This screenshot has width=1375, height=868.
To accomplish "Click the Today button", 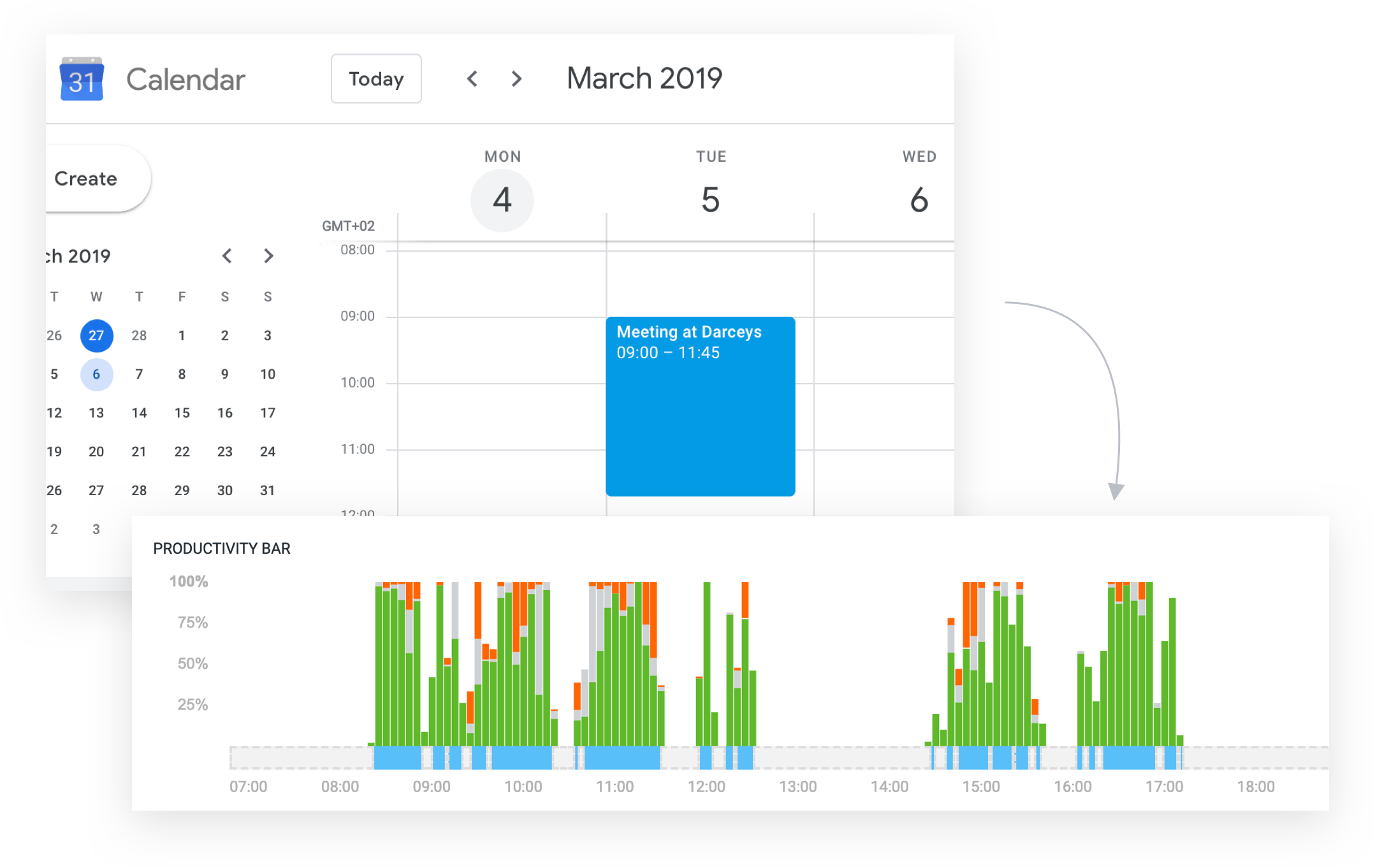I will [x=376, y=79].
